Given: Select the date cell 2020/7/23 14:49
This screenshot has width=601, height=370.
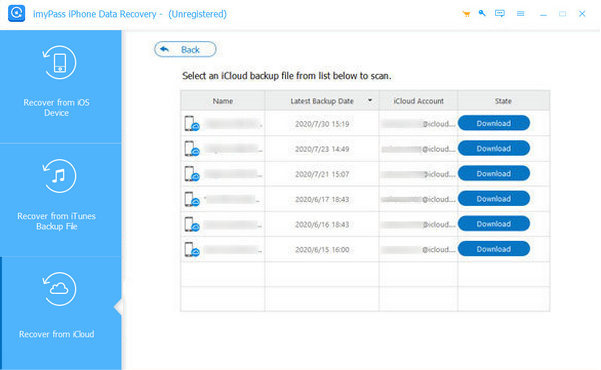Looking at the screenshot, I should click(x=322, y=149).
